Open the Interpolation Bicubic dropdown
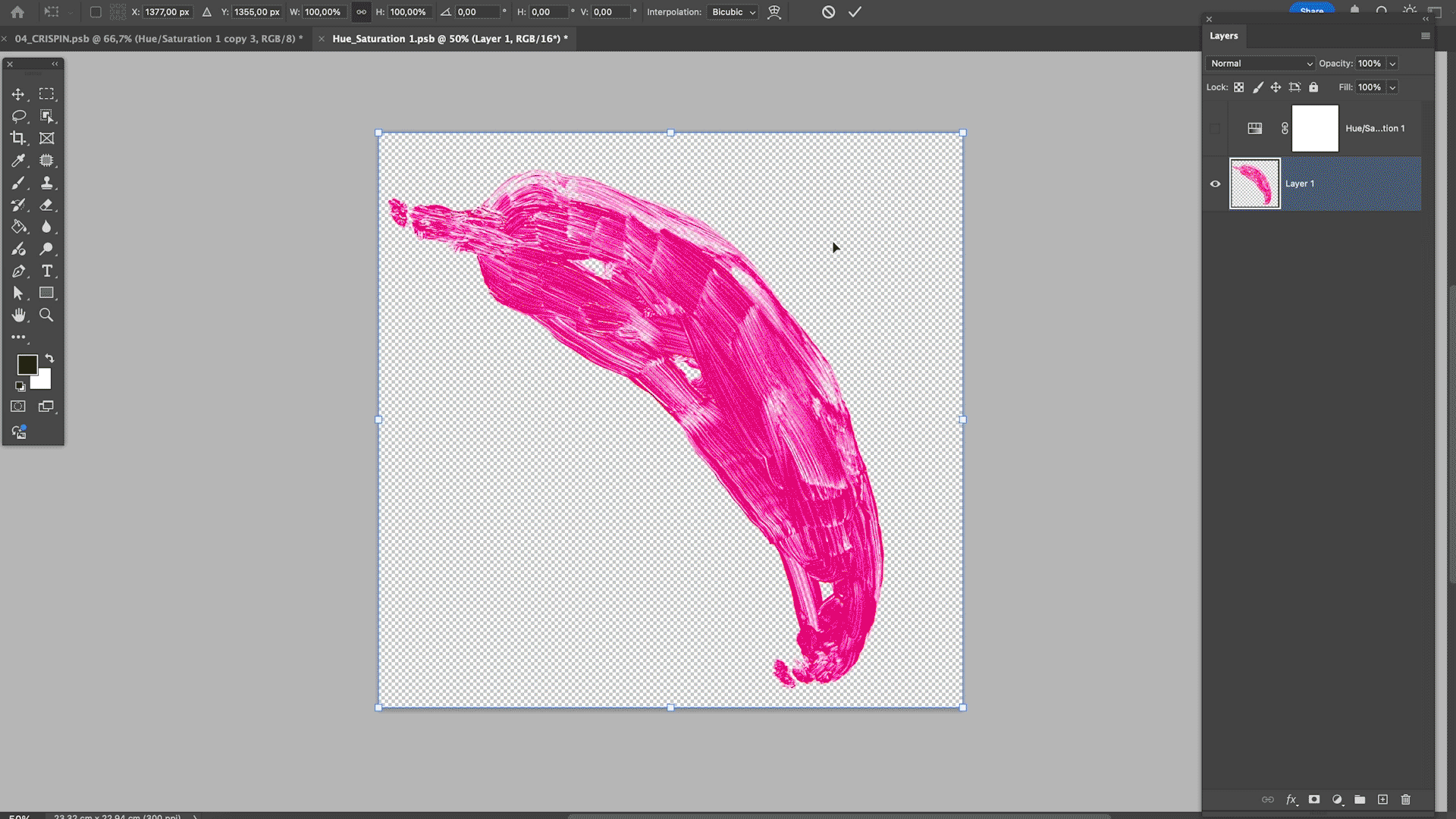 coord(733,12)
